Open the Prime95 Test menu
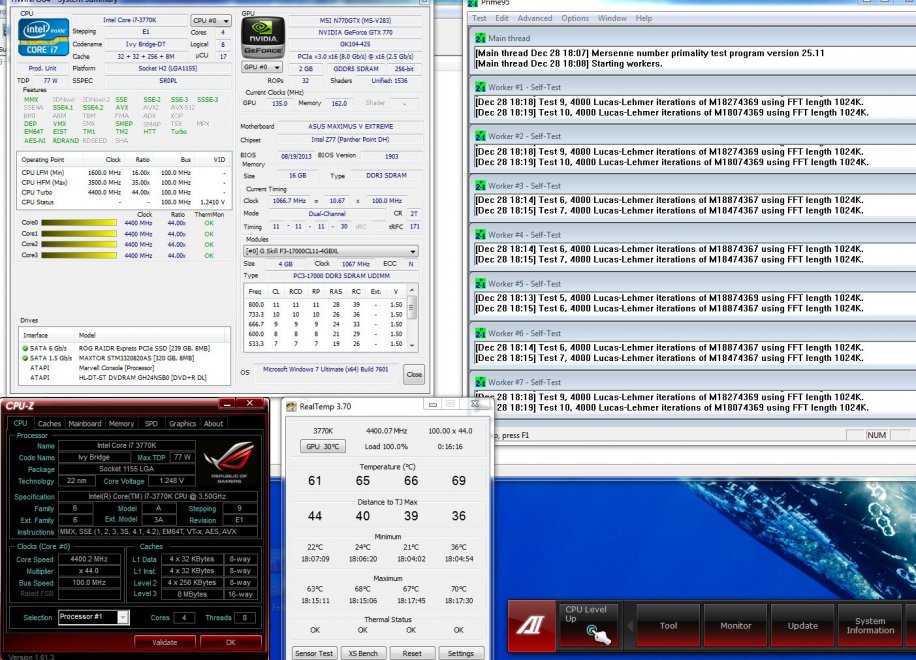 479,18
